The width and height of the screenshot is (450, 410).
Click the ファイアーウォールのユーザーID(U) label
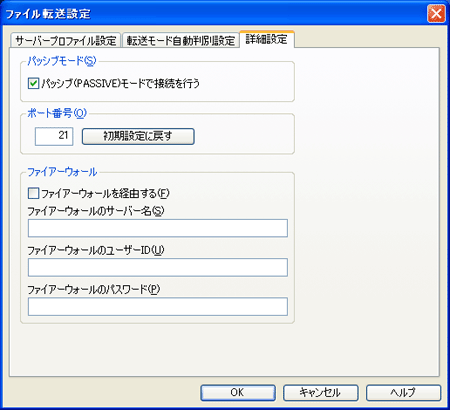pos(96,250)
